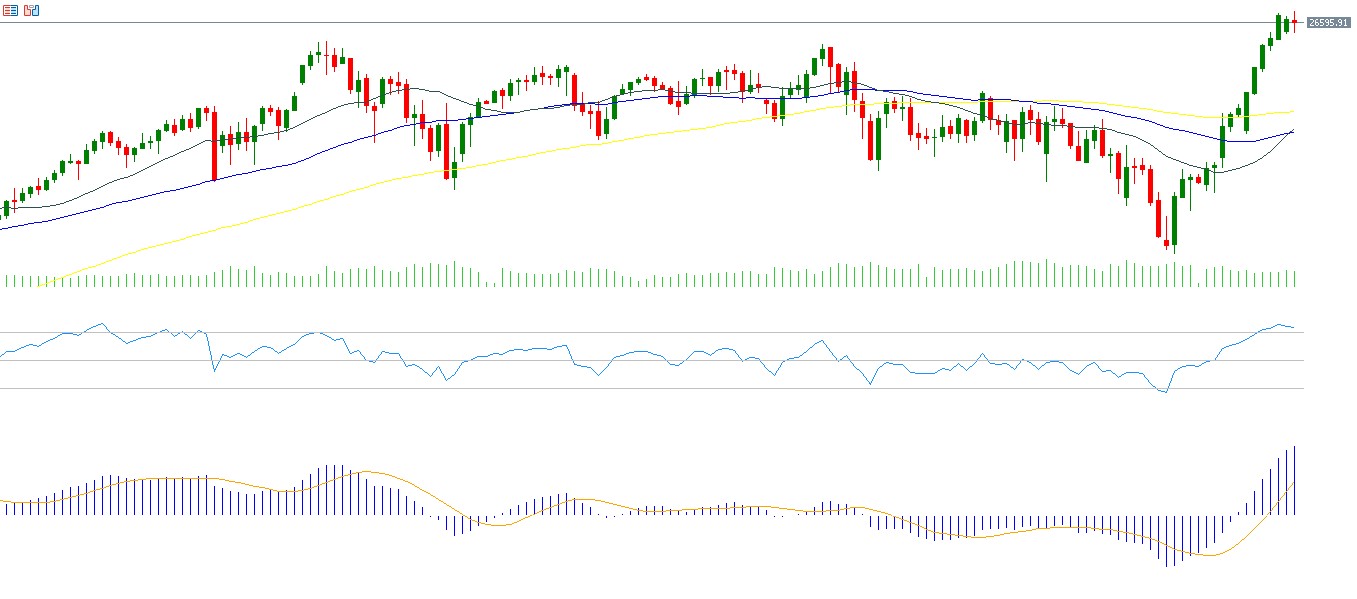Click the tallest MACD histogram bar at far right
The image size is (1357, 599).
[x=1294, y=480]
